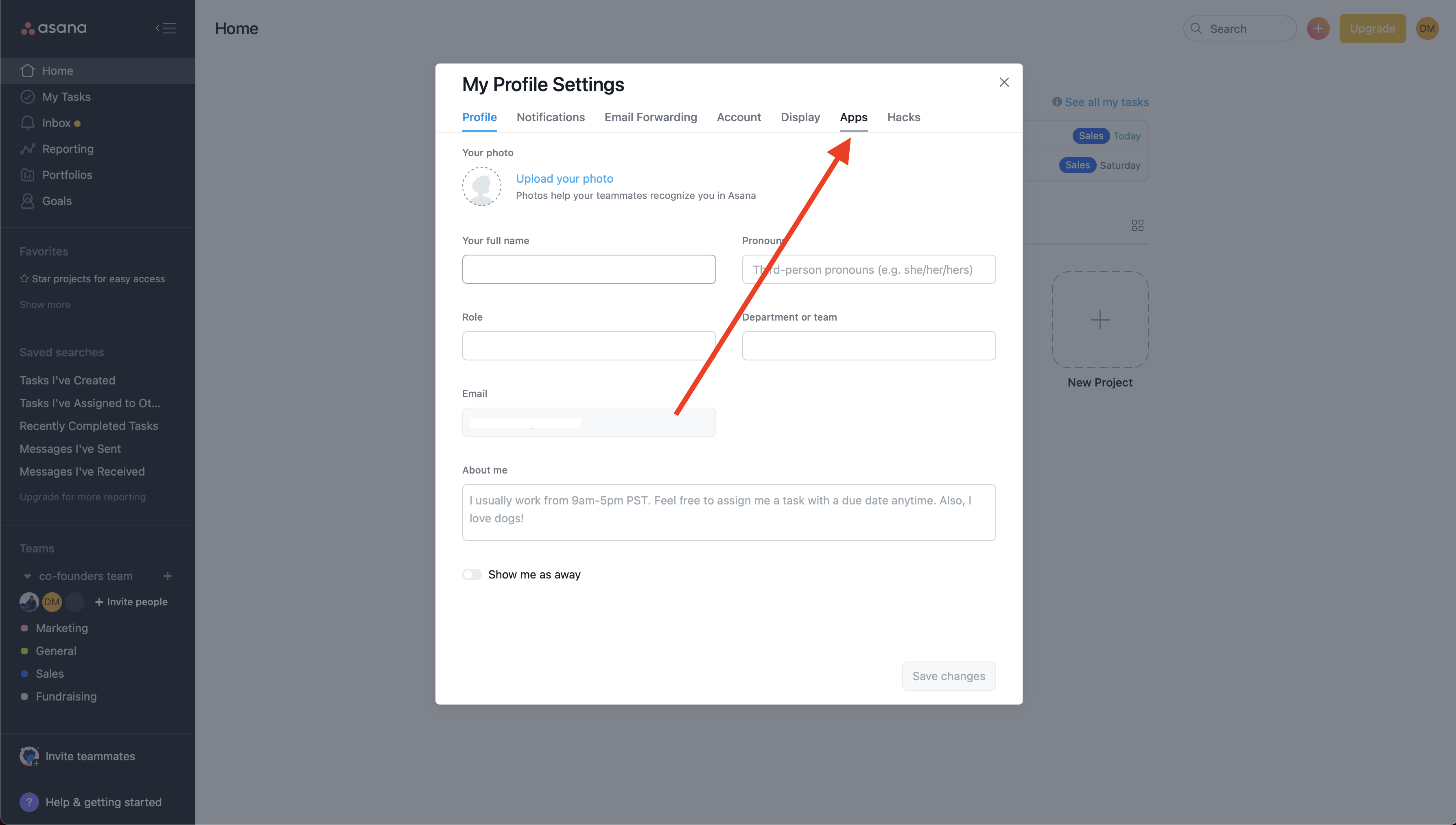Click the Your full name field

pos(589,269)
